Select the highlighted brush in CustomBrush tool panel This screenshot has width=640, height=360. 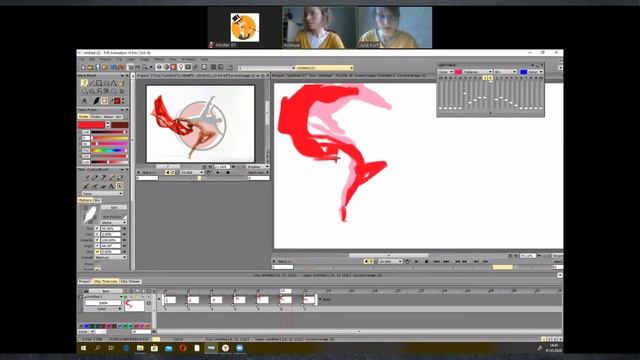120,186
